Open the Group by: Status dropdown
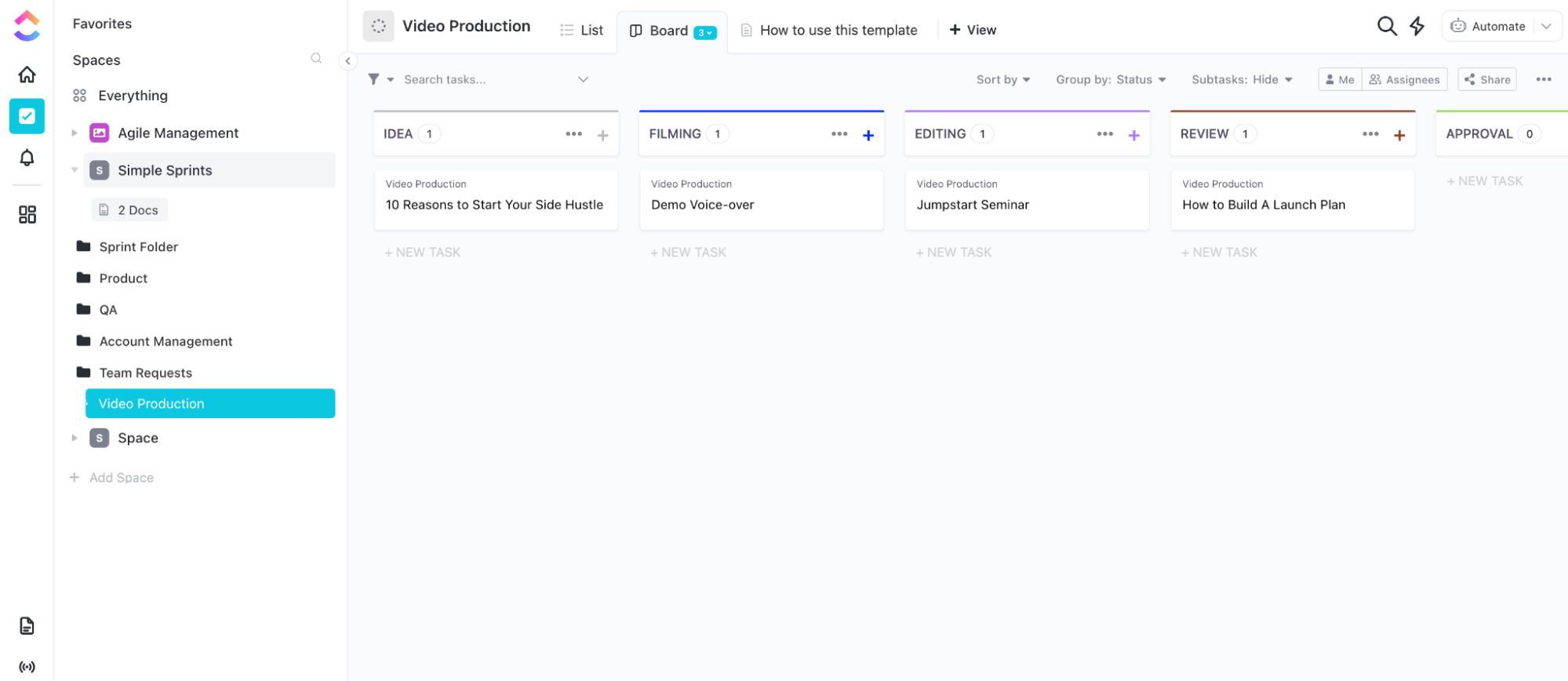 (x=1110, y=79)
